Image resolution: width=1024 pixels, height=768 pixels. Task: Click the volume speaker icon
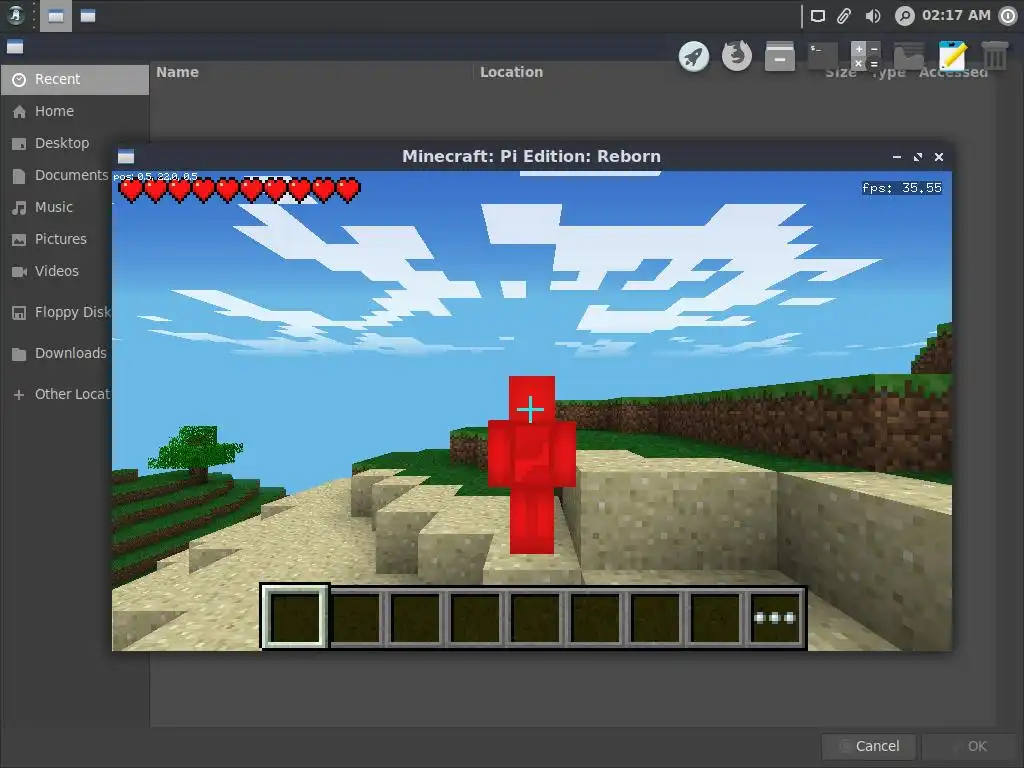[872, 16]
